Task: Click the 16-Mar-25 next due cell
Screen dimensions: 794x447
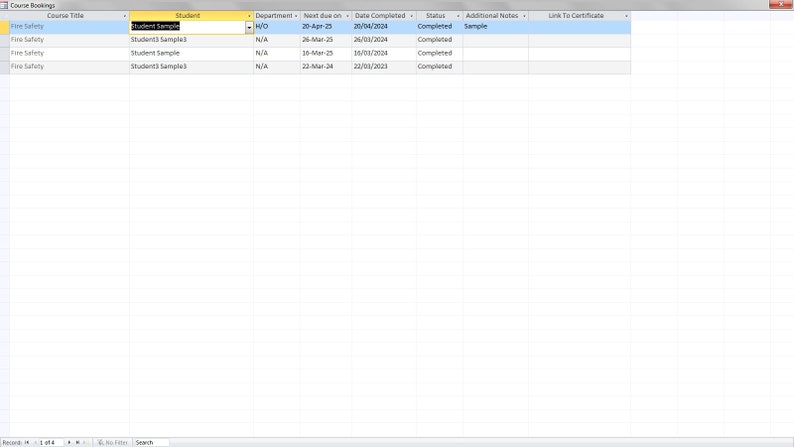Action: pyautogui.click(x=326, y=54)
